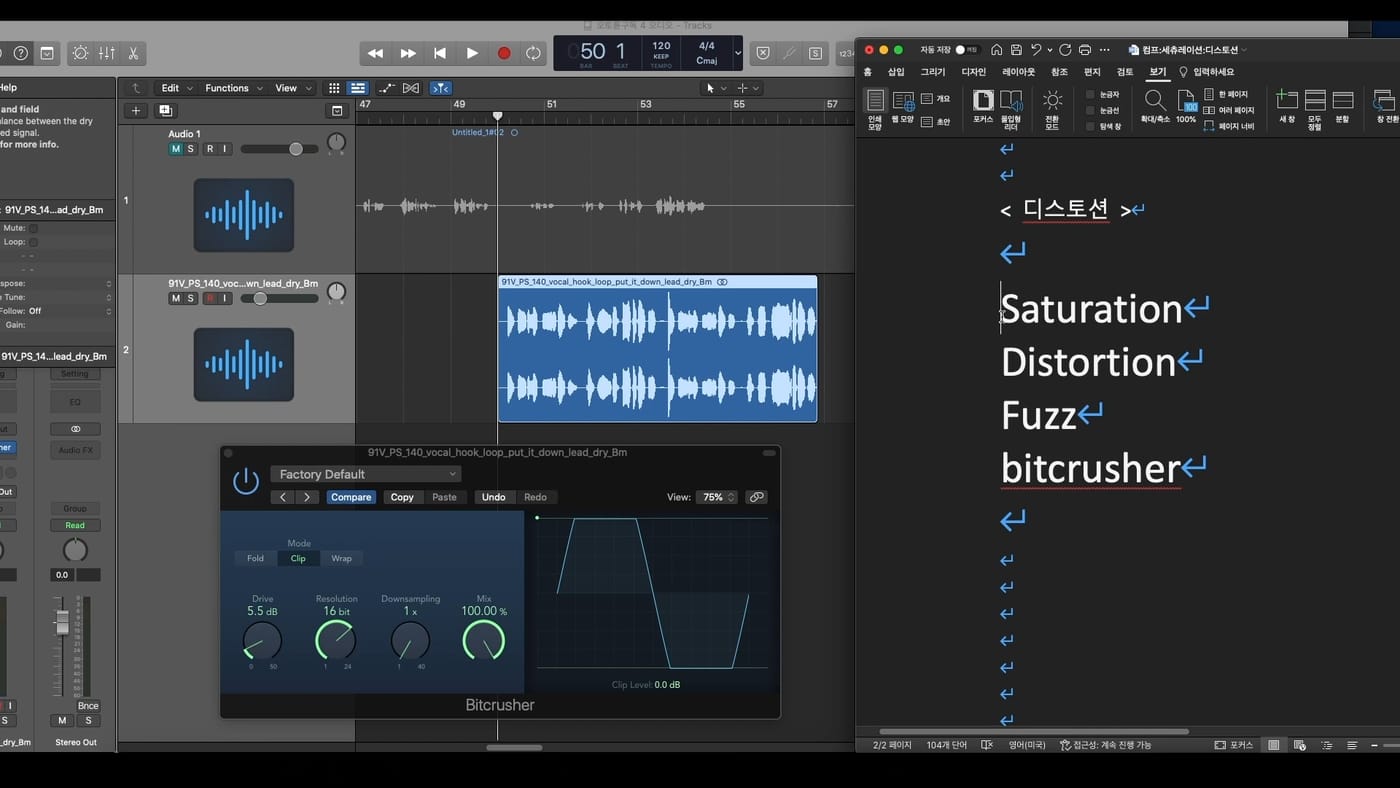Click the Bitcrusher Drive knob

pyautogui.click(x=263, y=641)
